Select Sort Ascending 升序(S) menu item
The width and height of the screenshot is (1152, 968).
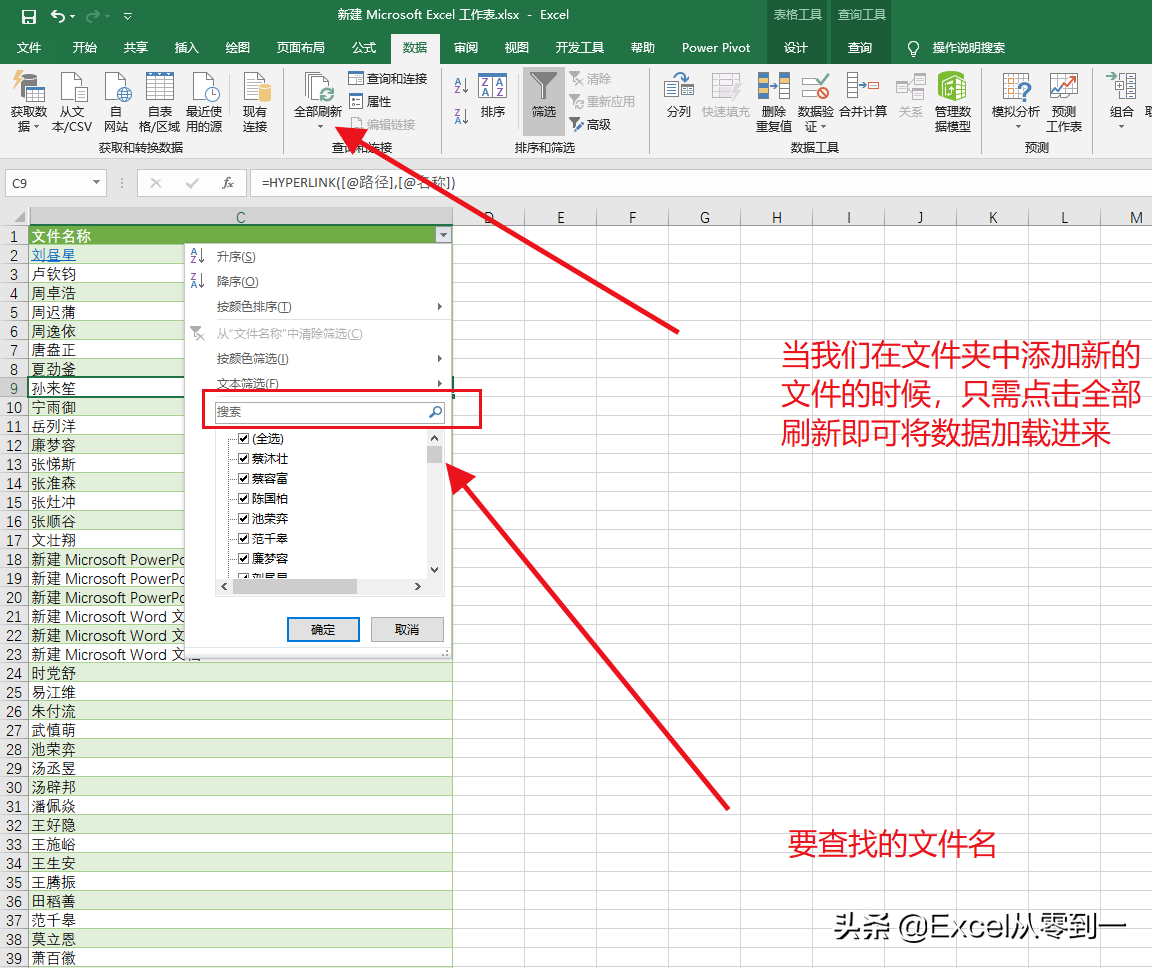coord(318,256)
